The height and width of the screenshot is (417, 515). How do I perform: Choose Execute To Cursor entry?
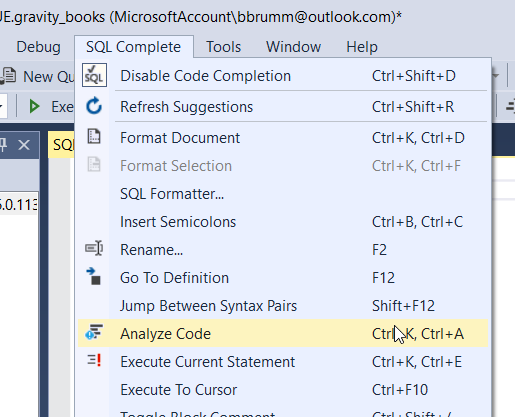tap(283, 390)
